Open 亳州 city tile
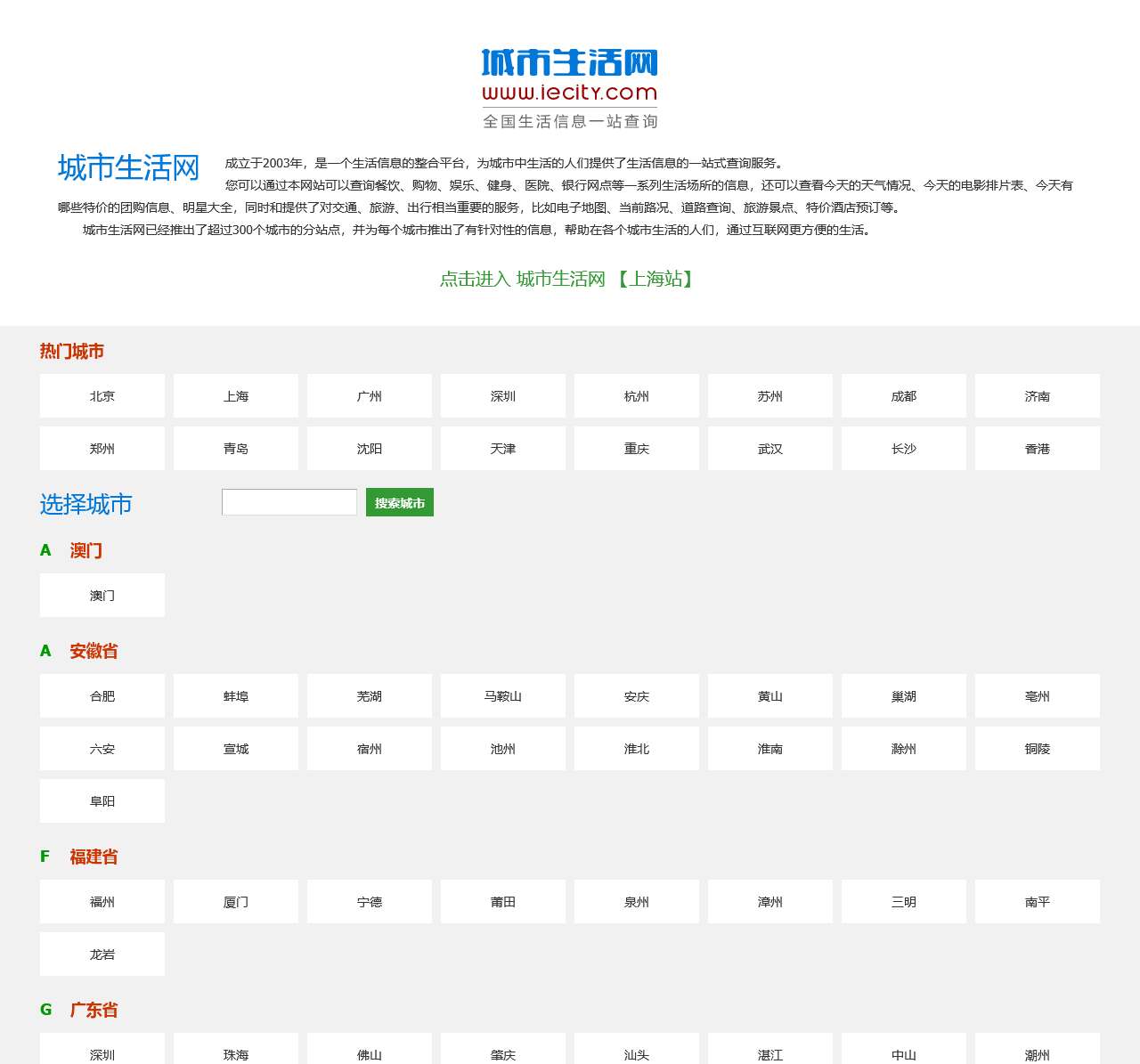 1038,696
